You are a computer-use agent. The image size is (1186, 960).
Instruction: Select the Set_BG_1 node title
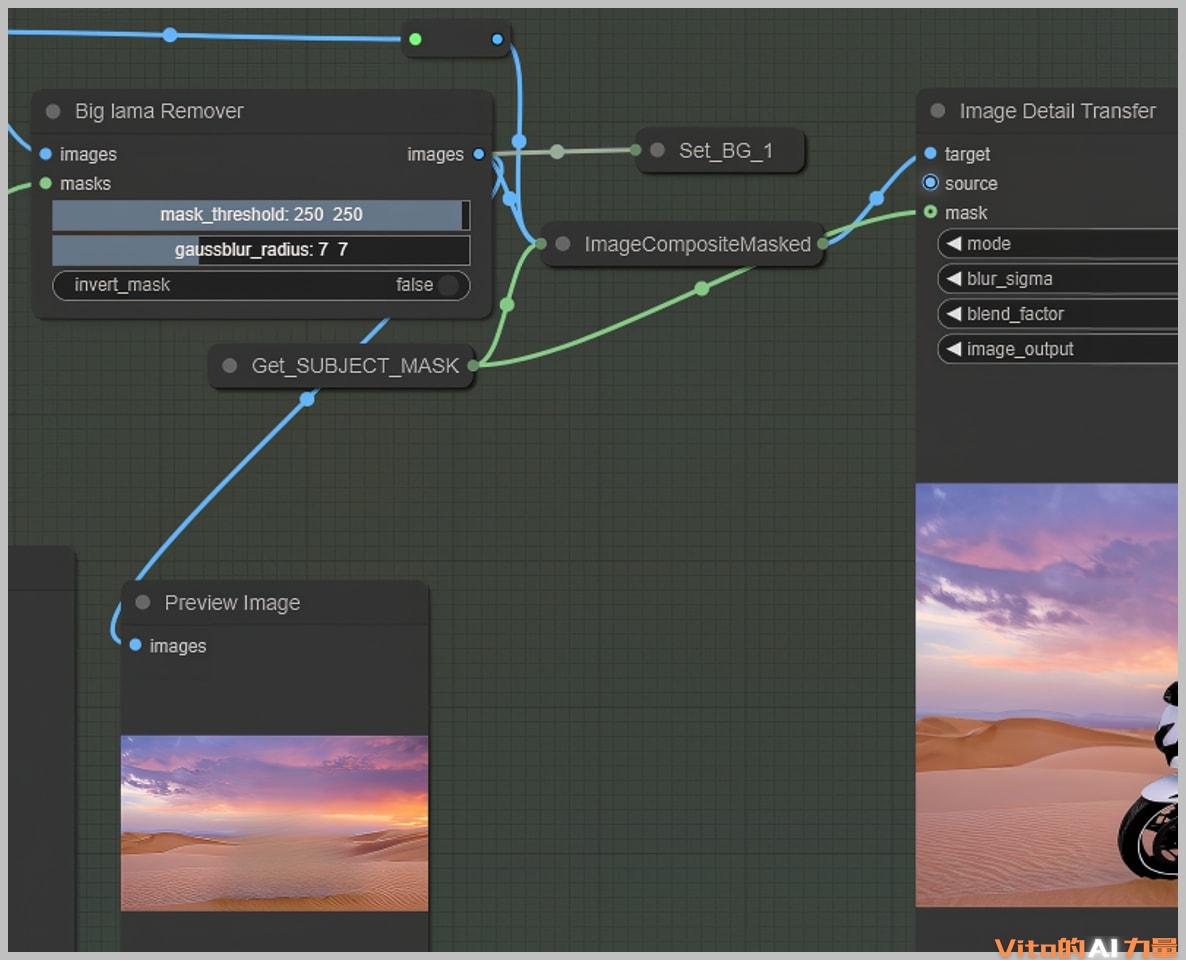pyautogui.click(x=725, y=151)
